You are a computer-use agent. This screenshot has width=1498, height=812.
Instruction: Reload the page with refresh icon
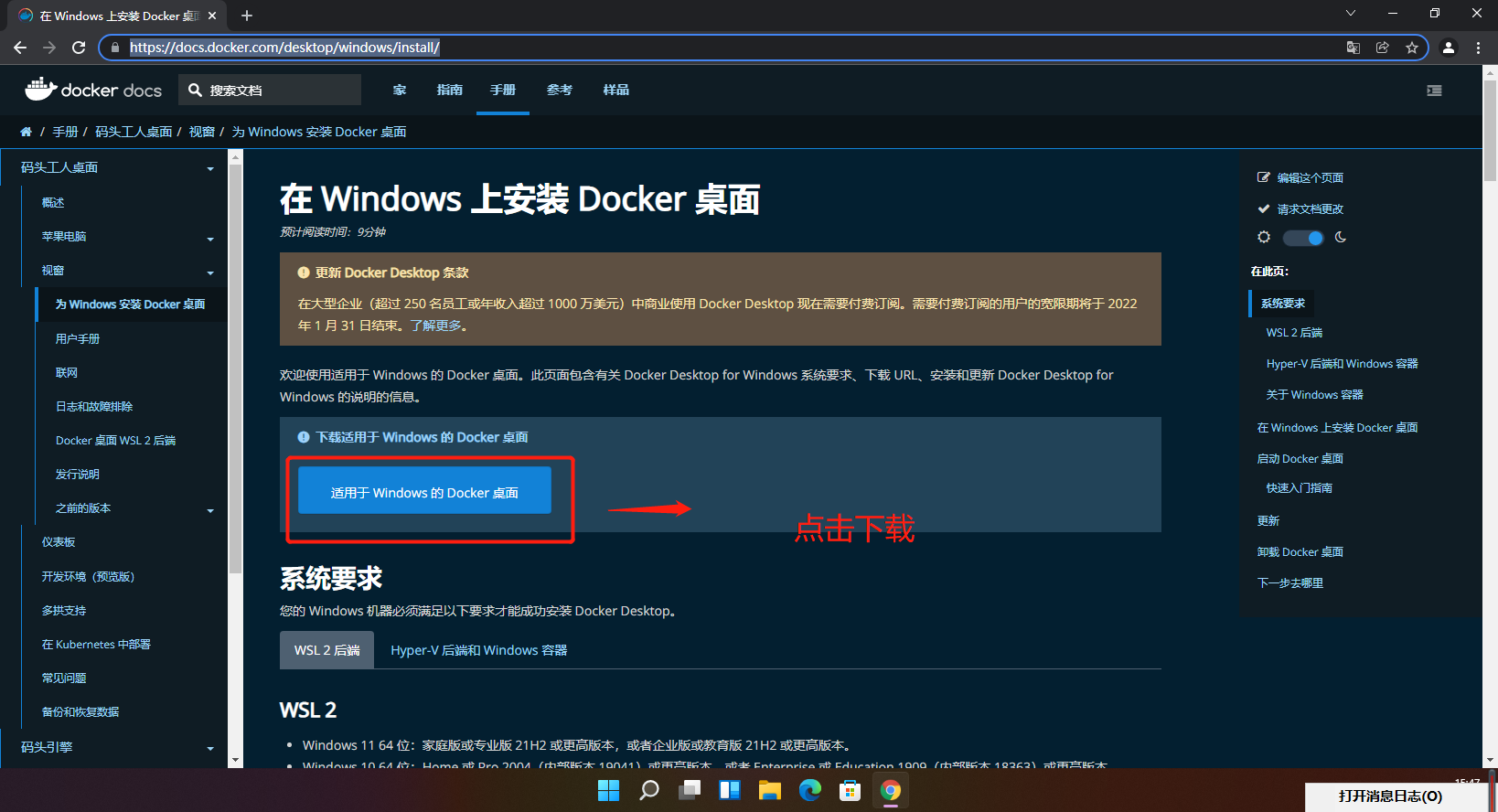coord(79,48)
